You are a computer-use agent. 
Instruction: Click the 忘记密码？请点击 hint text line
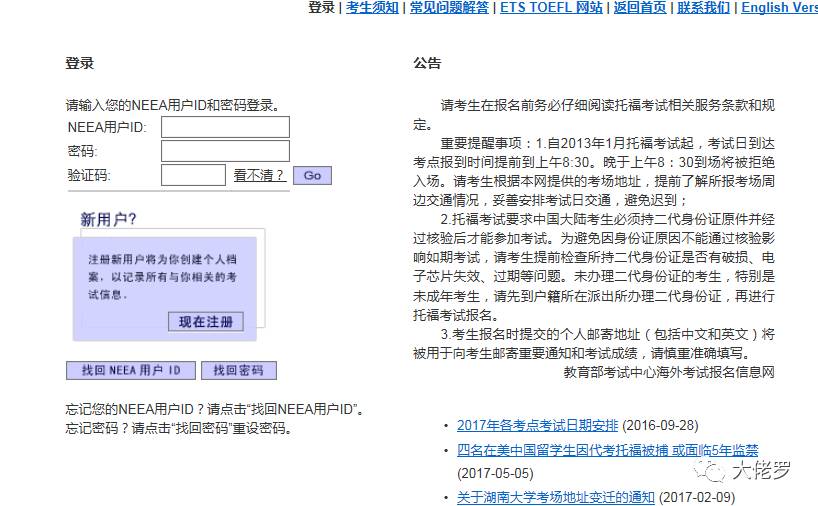(178, 428)
